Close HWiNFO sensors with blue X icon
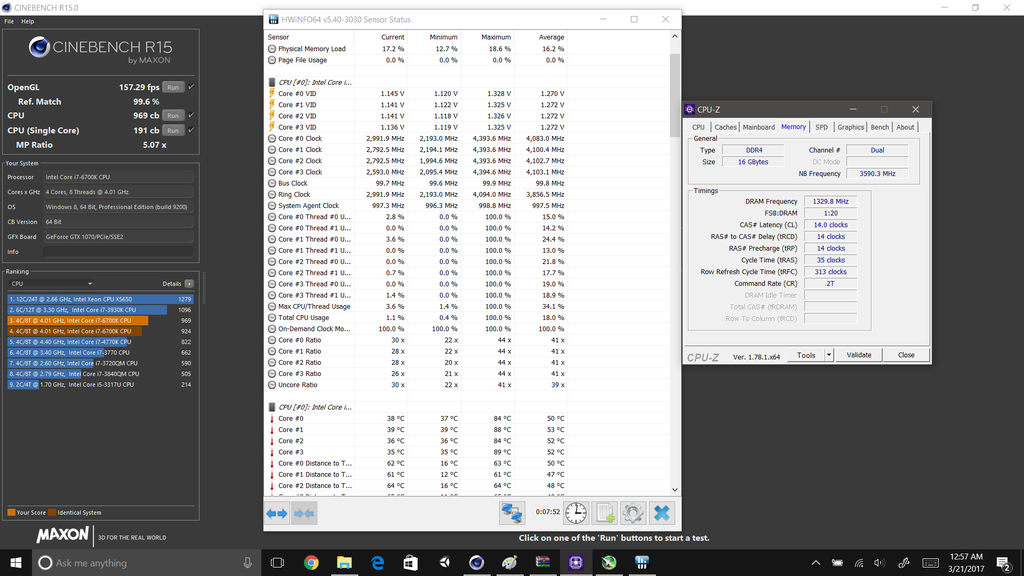Screen dimensions: 1024x576 coord(662,513)
